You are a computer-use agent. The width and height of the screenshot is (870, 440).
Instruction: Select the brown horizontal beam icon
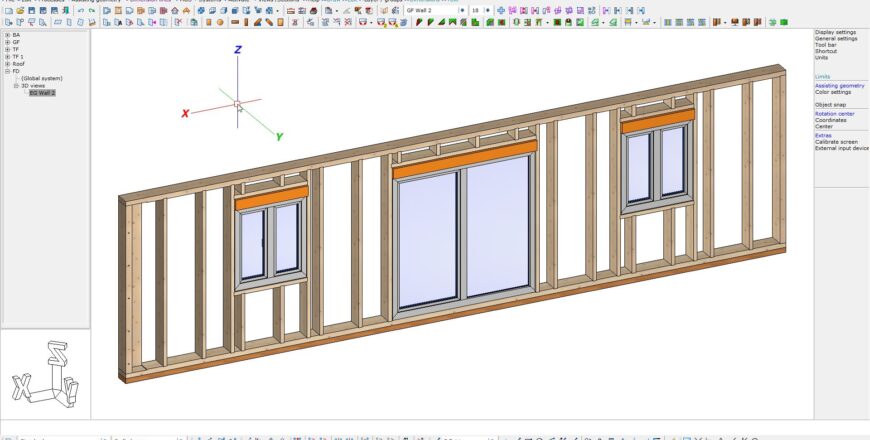[235, 22]
